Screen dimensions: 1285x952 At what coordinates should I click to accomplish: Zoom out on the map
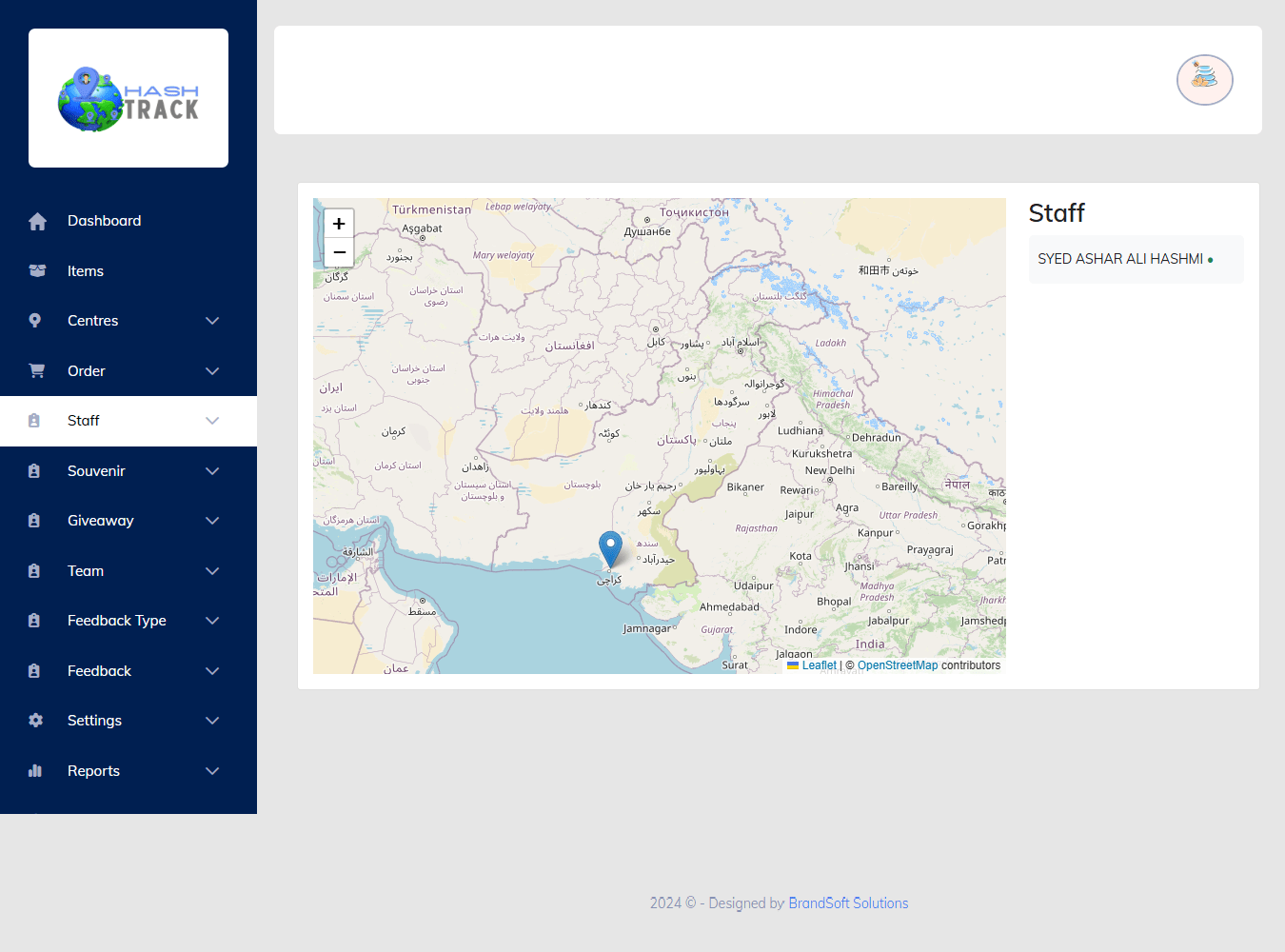point(339,252)
